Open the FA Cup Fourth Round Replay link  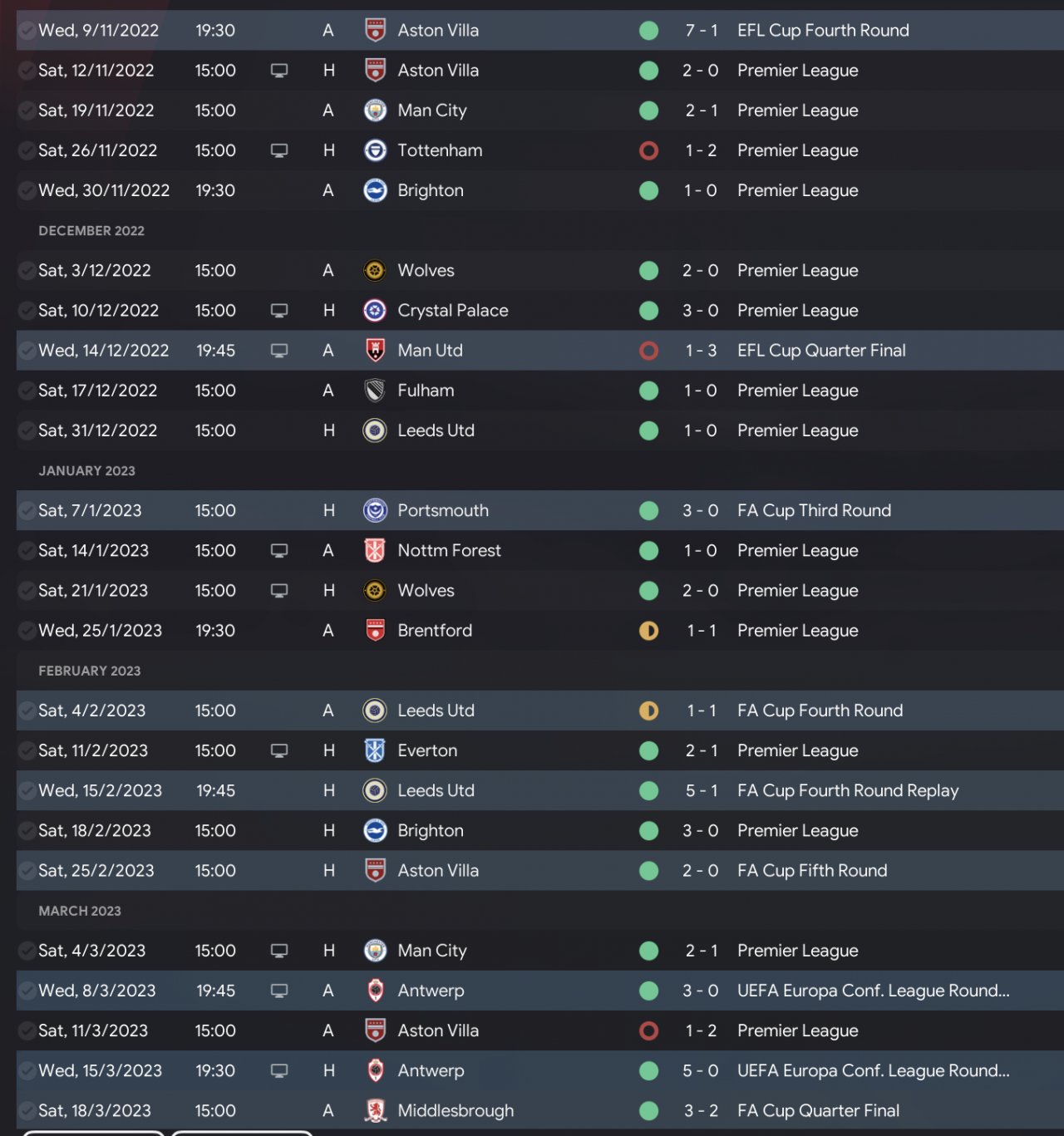tap(848, 790)
